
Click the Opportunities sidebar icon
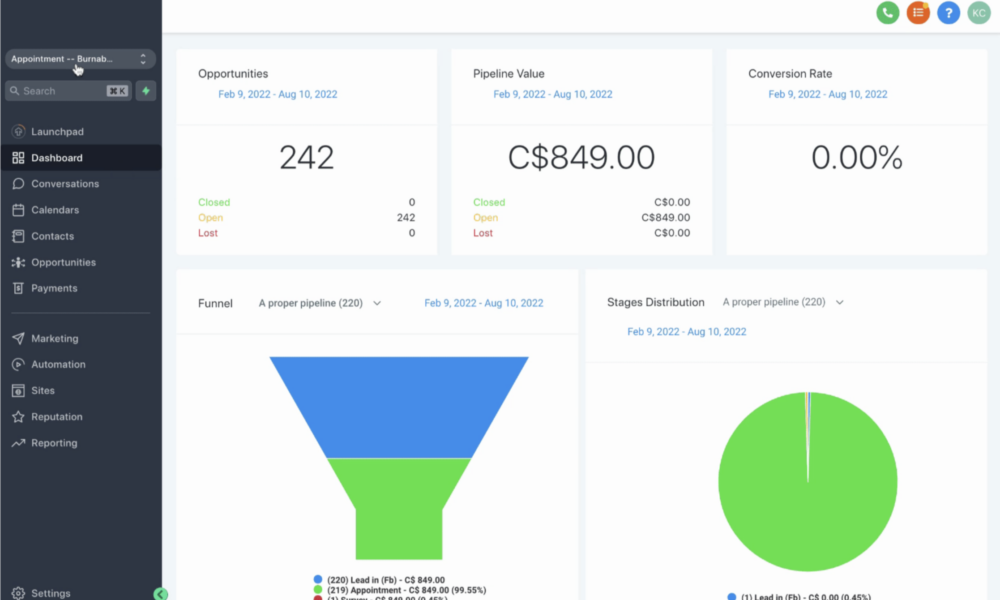click(x=18, y=262)
